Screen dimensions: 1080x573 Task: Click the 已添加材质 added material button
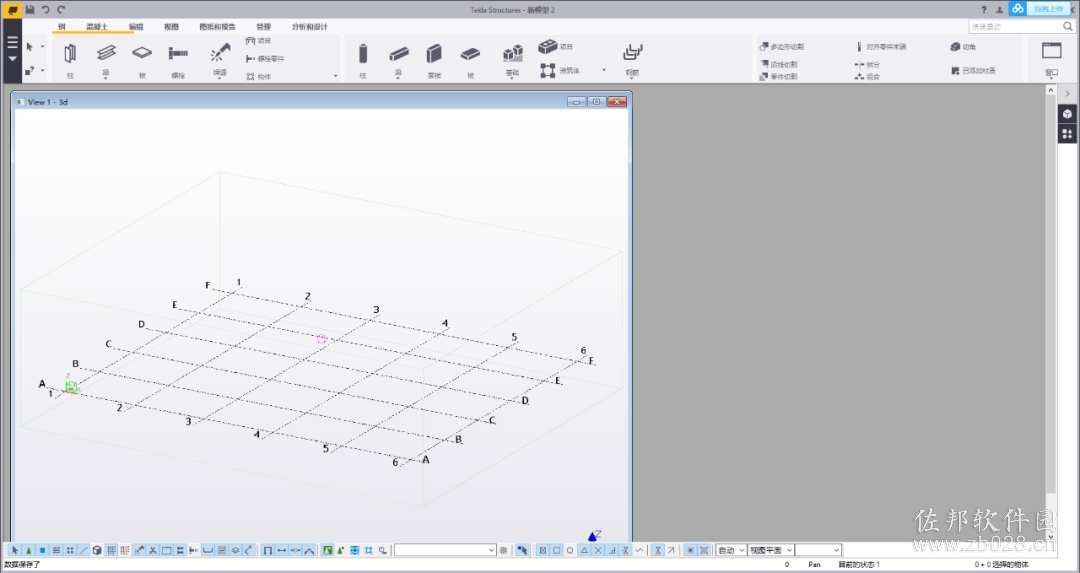[973, 70]
